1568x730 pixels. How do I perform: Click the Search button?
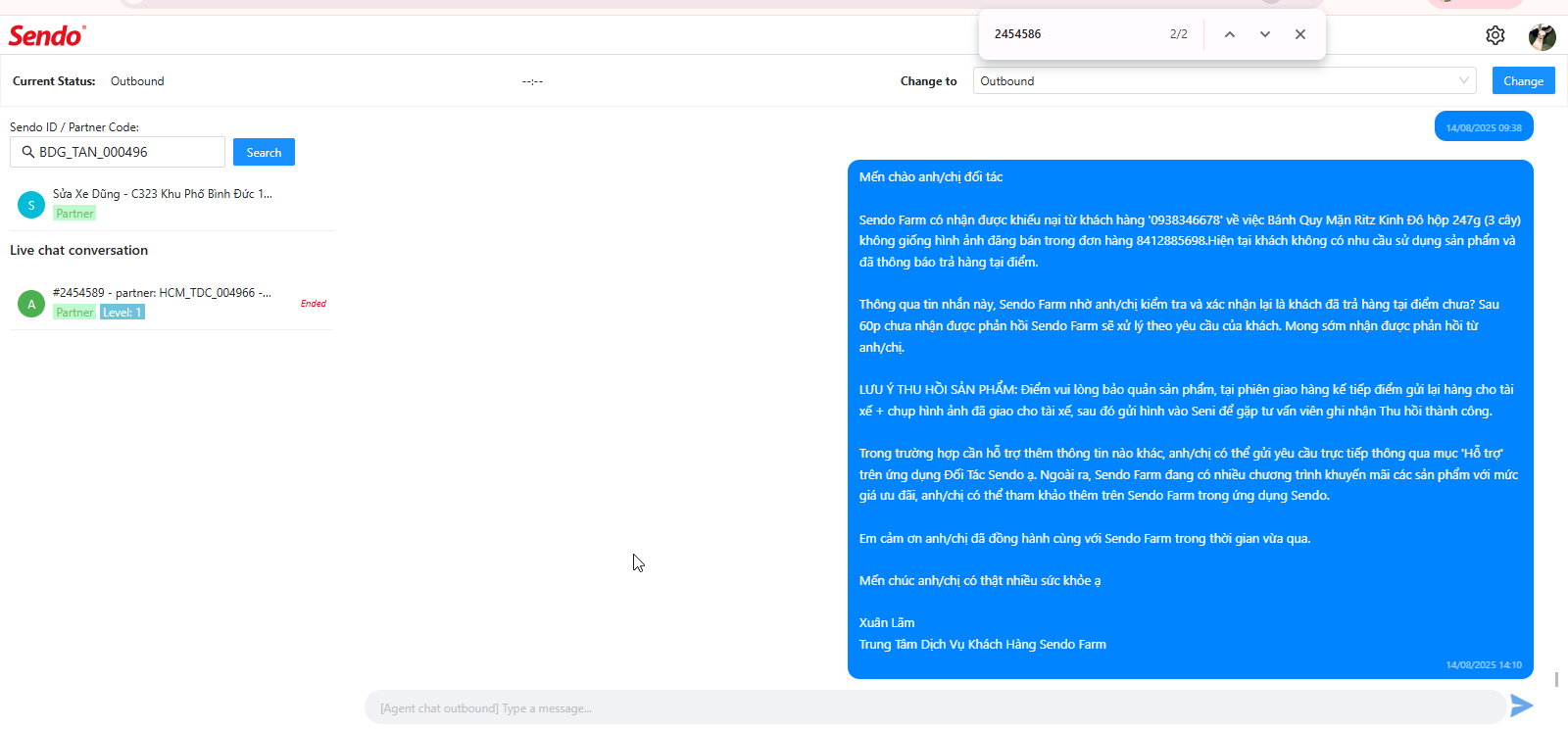(264, 152)
